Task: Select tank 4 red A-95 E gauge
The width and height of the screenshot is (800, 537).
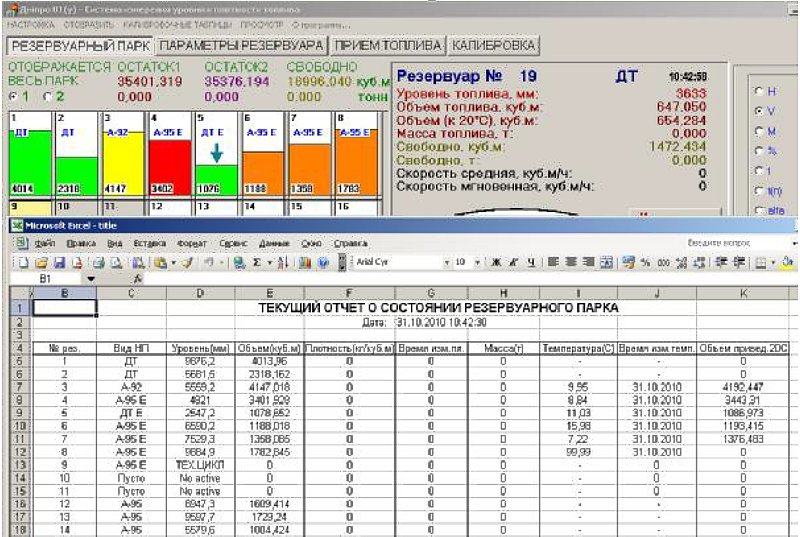Action: pyautogui.click(x=170, y=154)
